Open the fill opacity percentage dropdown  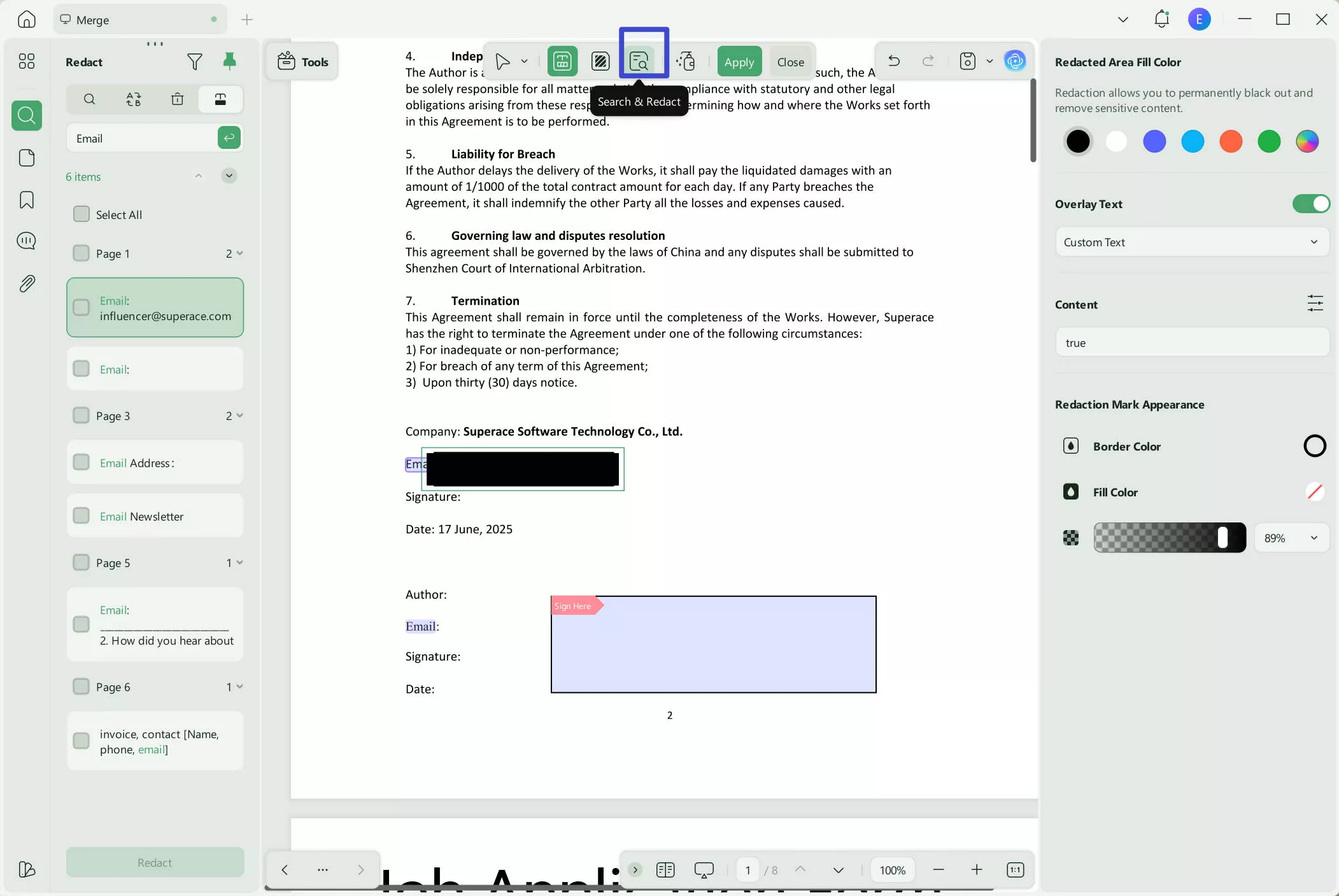click(1293, 538)
